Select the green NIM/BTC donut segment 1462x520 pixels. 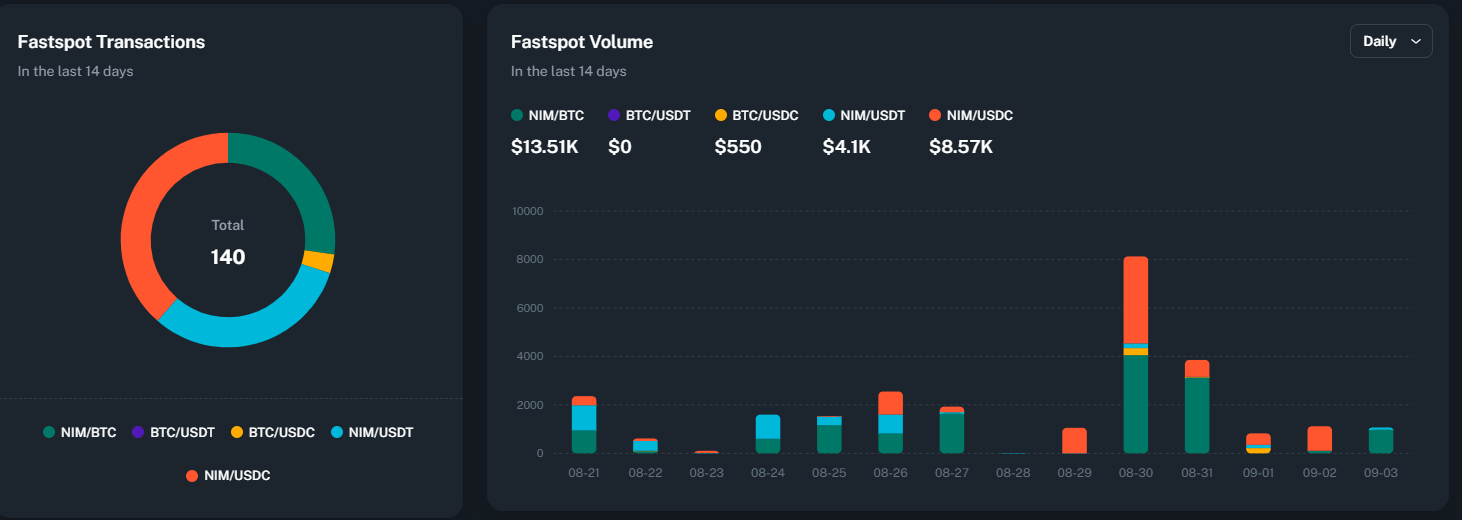click(300, 185)
